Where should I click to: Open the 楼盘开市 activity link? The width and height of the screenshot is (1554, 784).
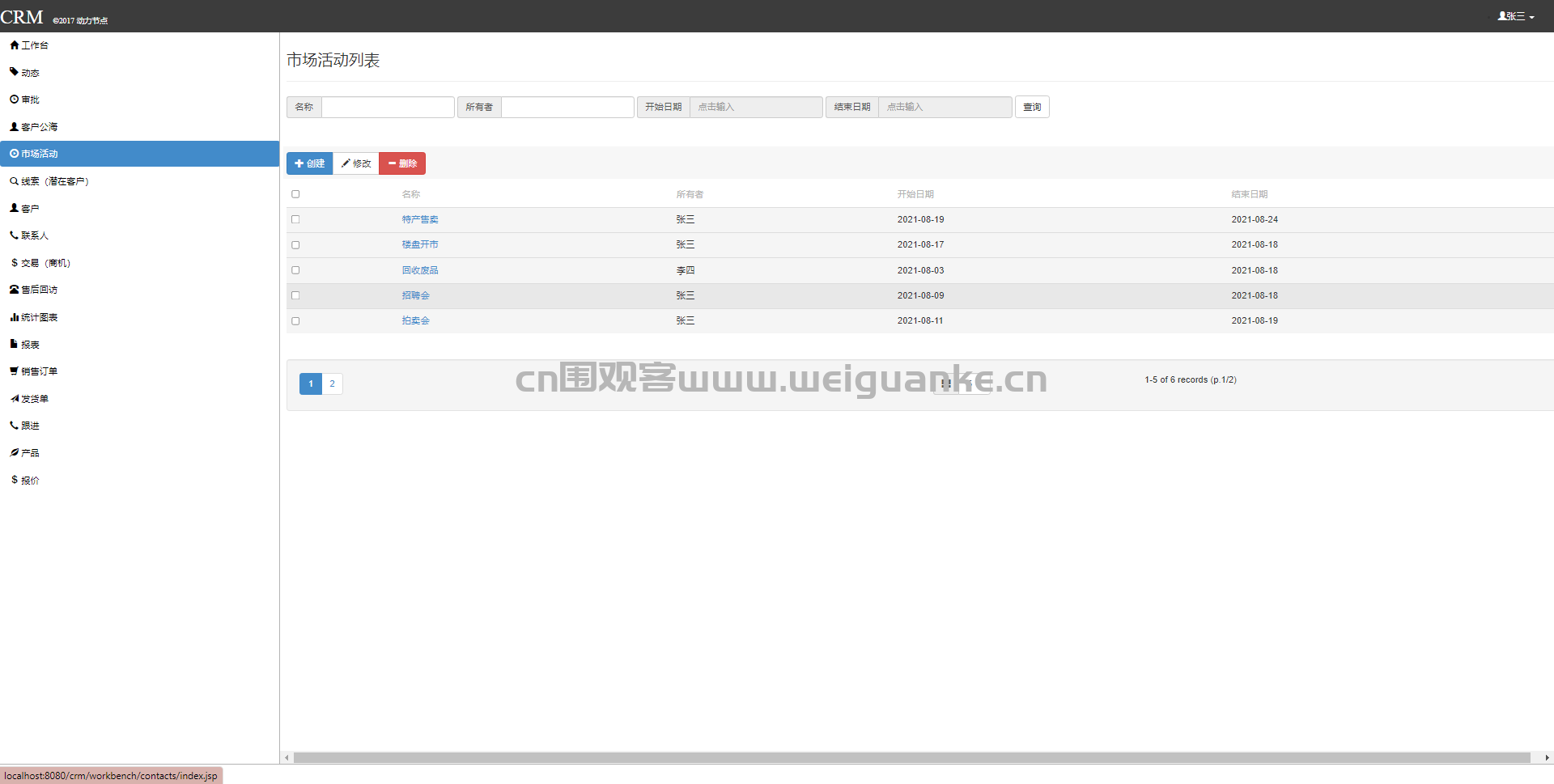click(x=420, y=244)
